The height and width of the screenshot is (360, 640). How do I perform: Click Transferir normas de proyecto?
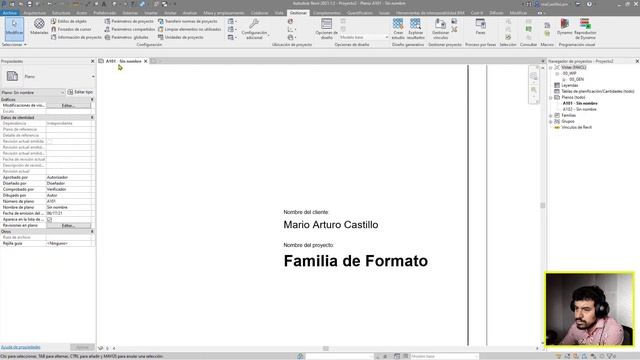188,21
